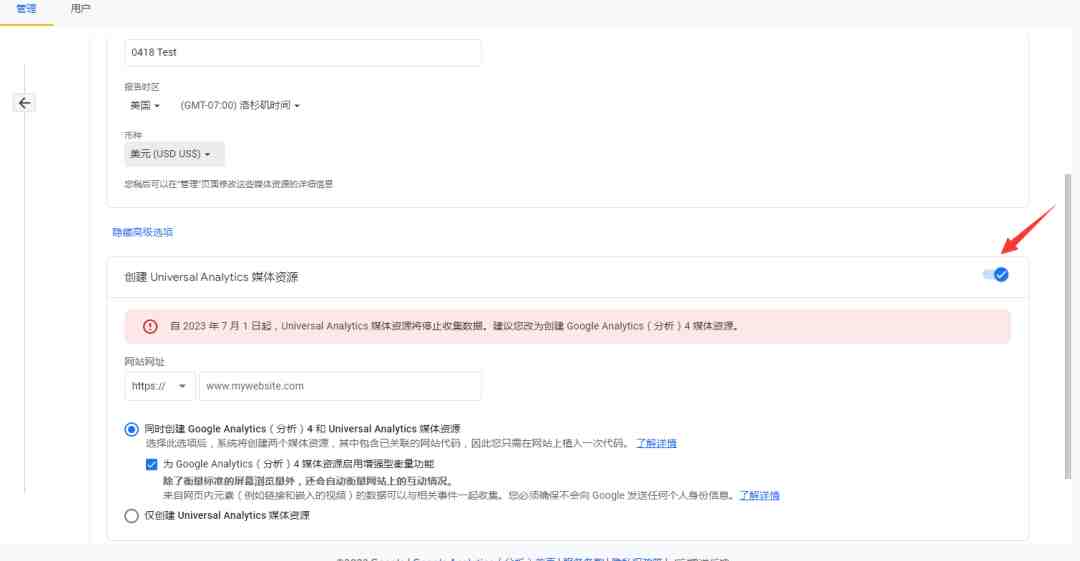Switch to the 用户 tab
1080x561 pixels.
pos(81,9)
